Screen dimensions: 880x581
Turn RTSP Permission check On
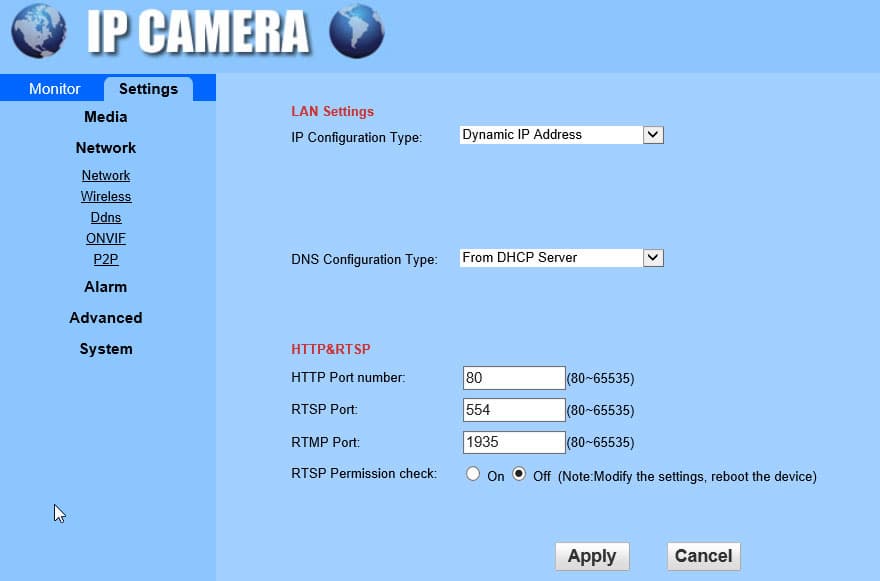(473, 474)
